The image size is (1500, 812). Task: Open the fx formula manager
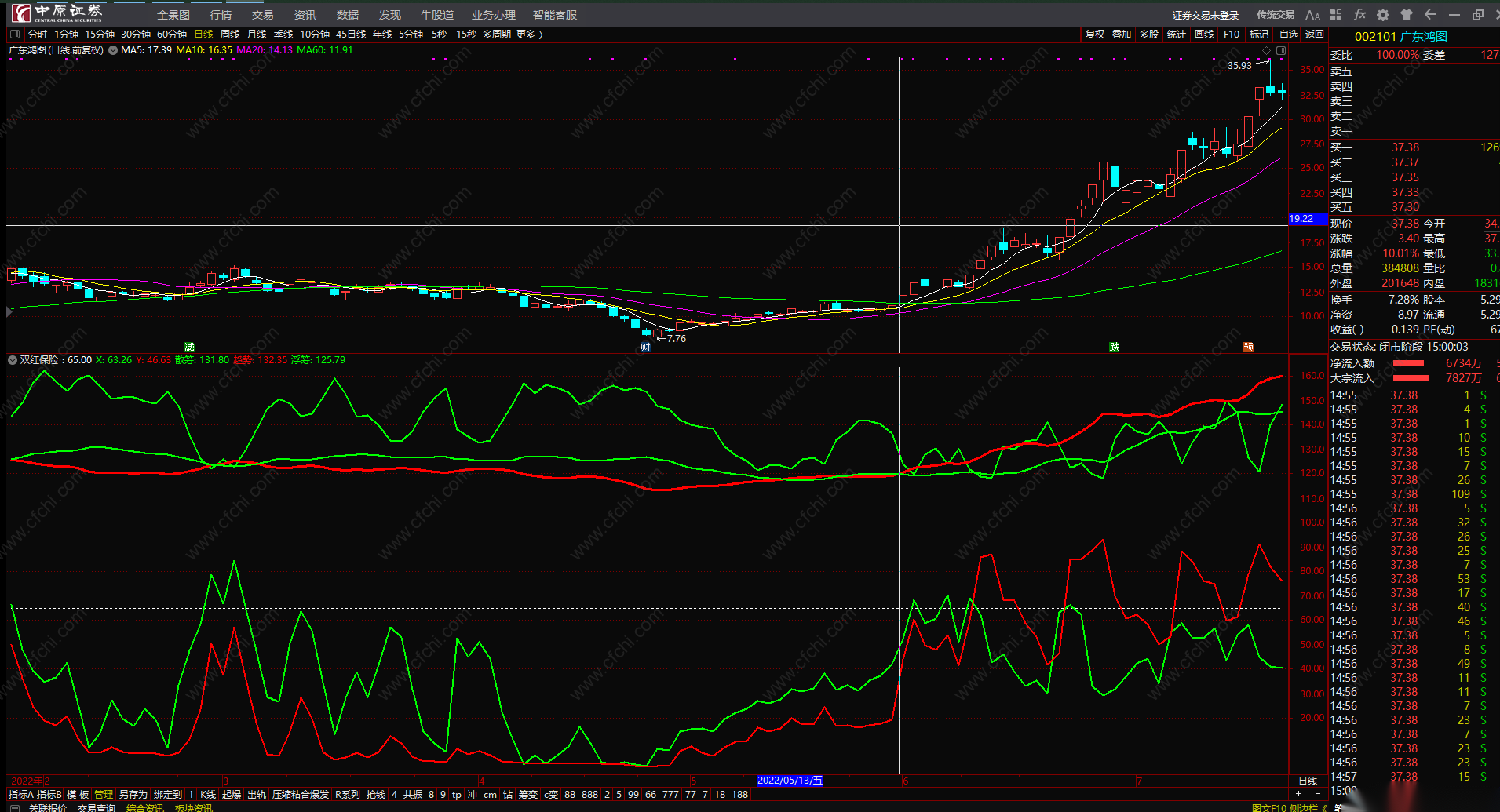click(1359, 15)
